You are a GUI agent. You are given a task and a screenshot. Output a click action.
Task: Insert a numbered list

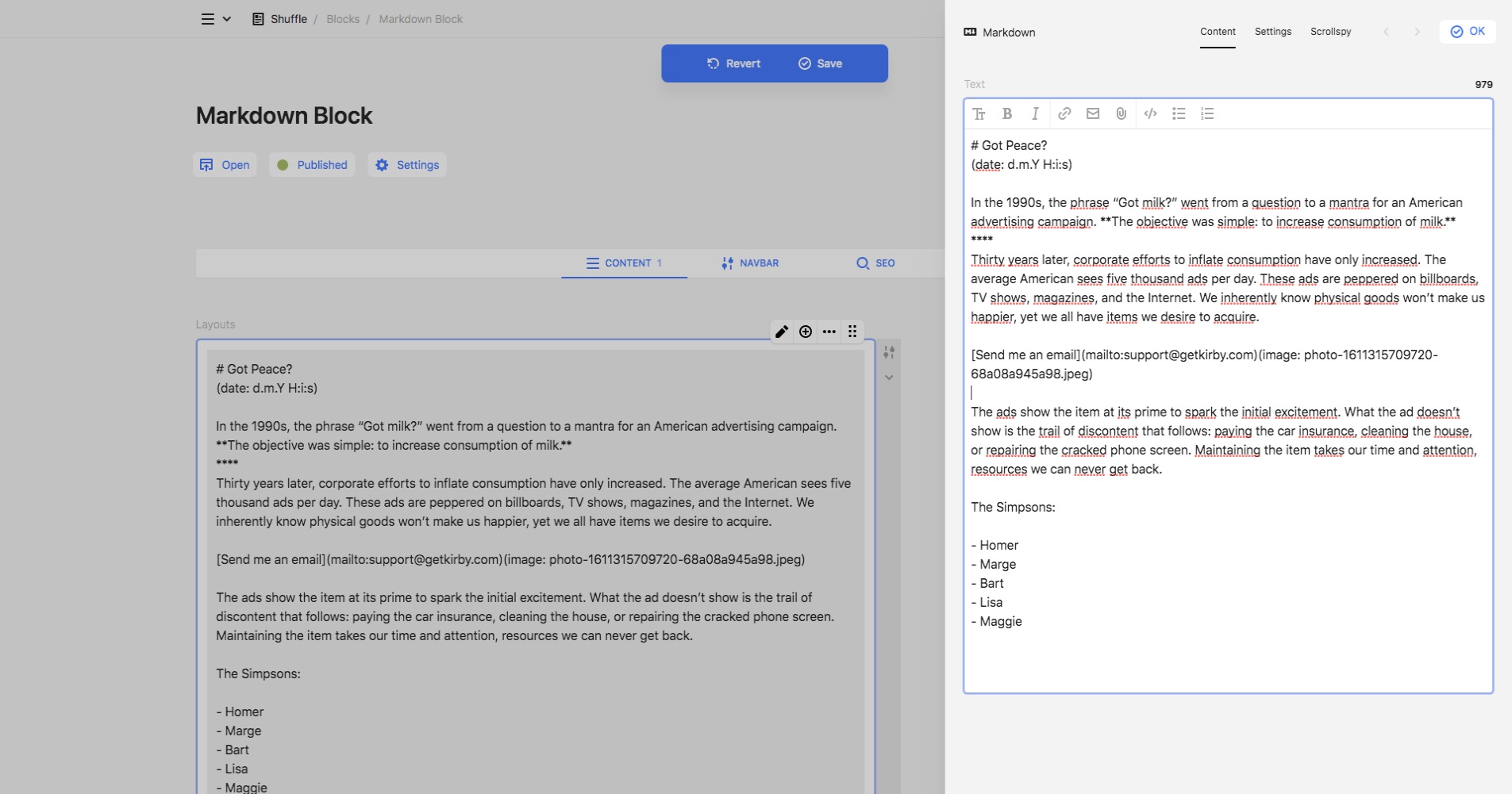click(1207, 113)
